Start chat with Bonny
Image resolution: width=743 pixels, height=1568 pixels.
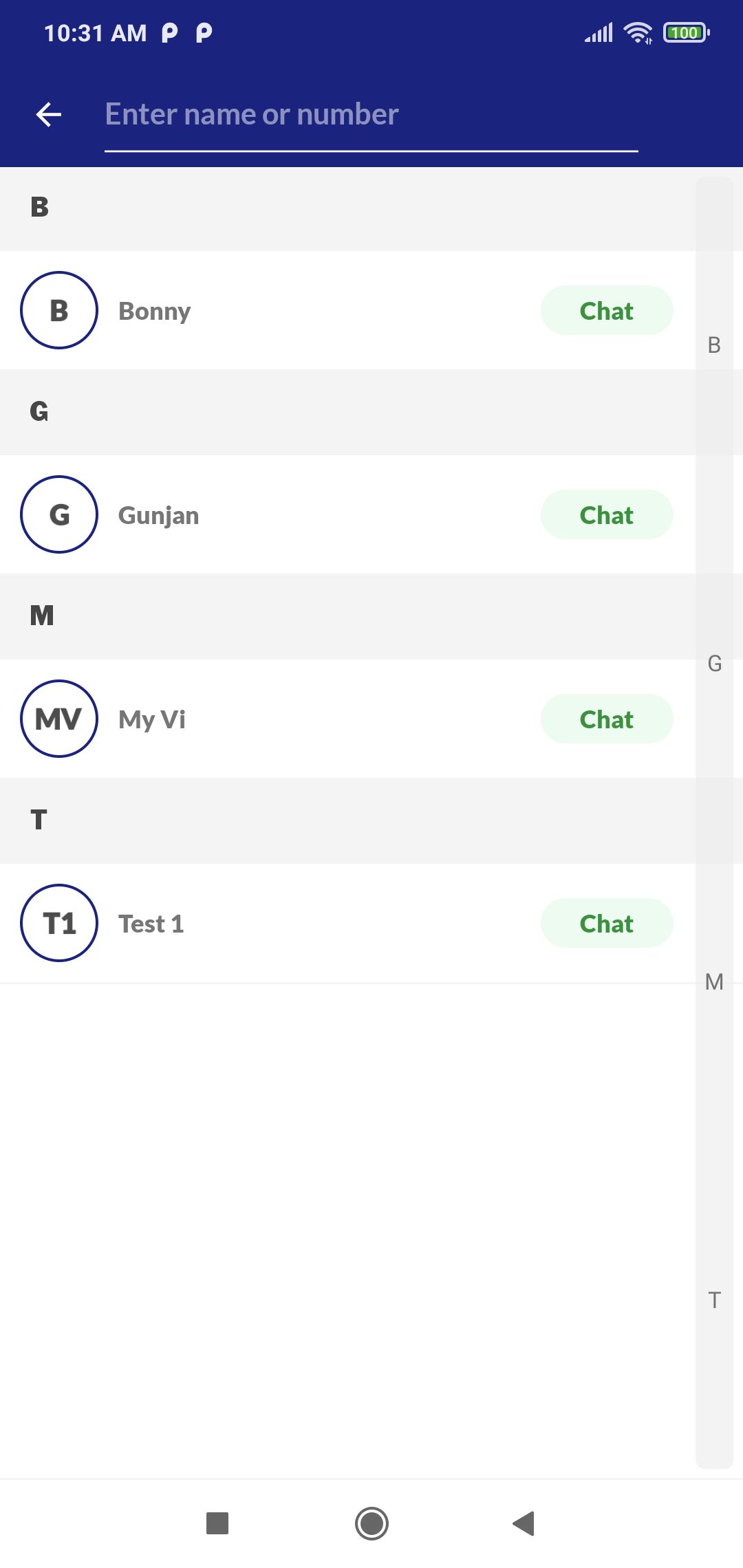(606, 311)
